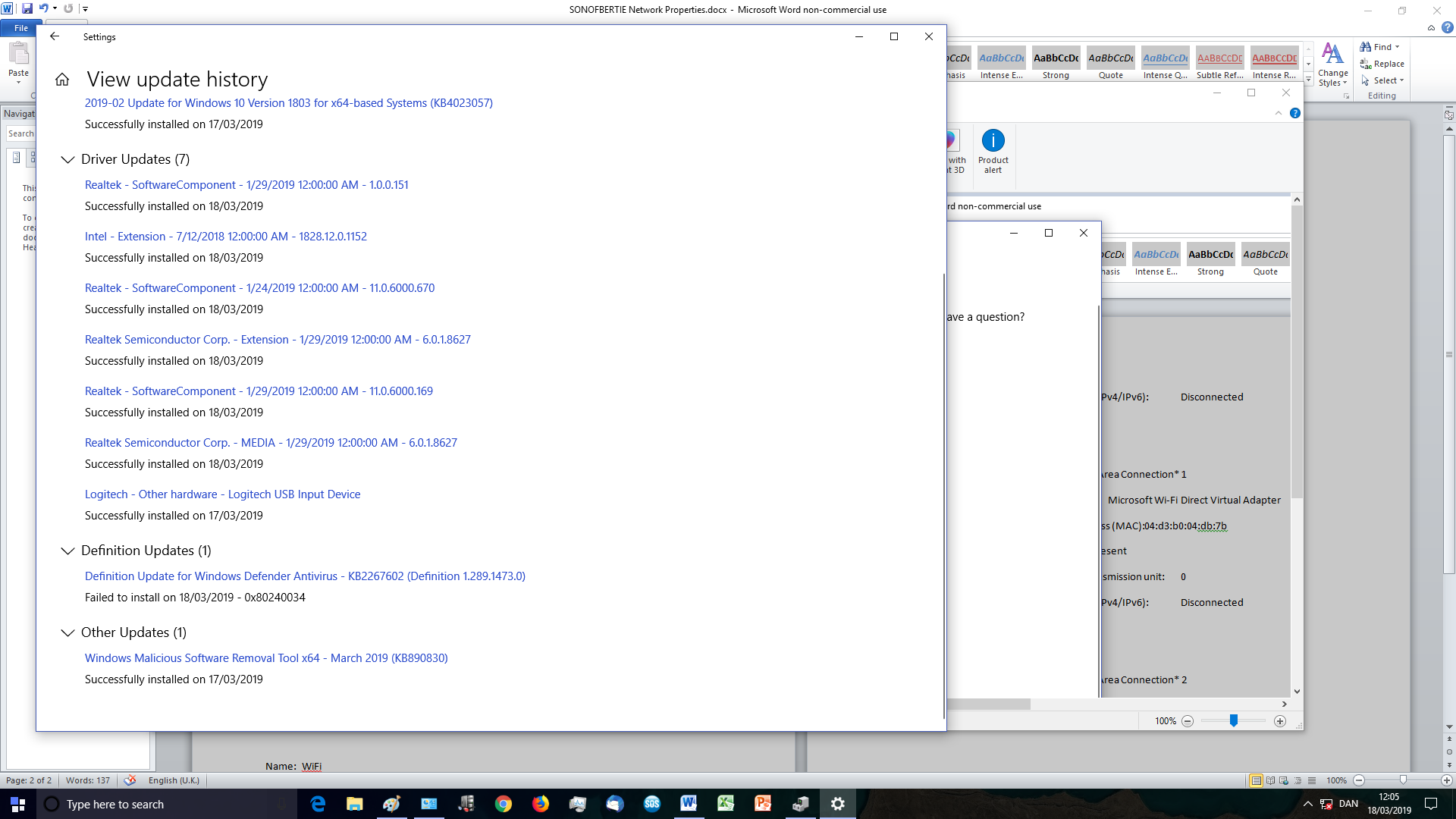Open Windows Defender Definition Update KB2267602 link
1456x819 pixels.
click(305, 576)
